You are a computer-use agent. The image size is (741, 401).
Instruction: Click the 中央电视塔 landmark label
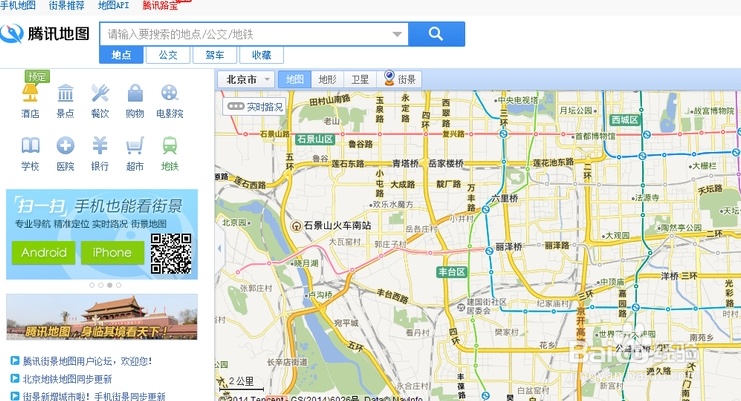click(x=518, y=100)
